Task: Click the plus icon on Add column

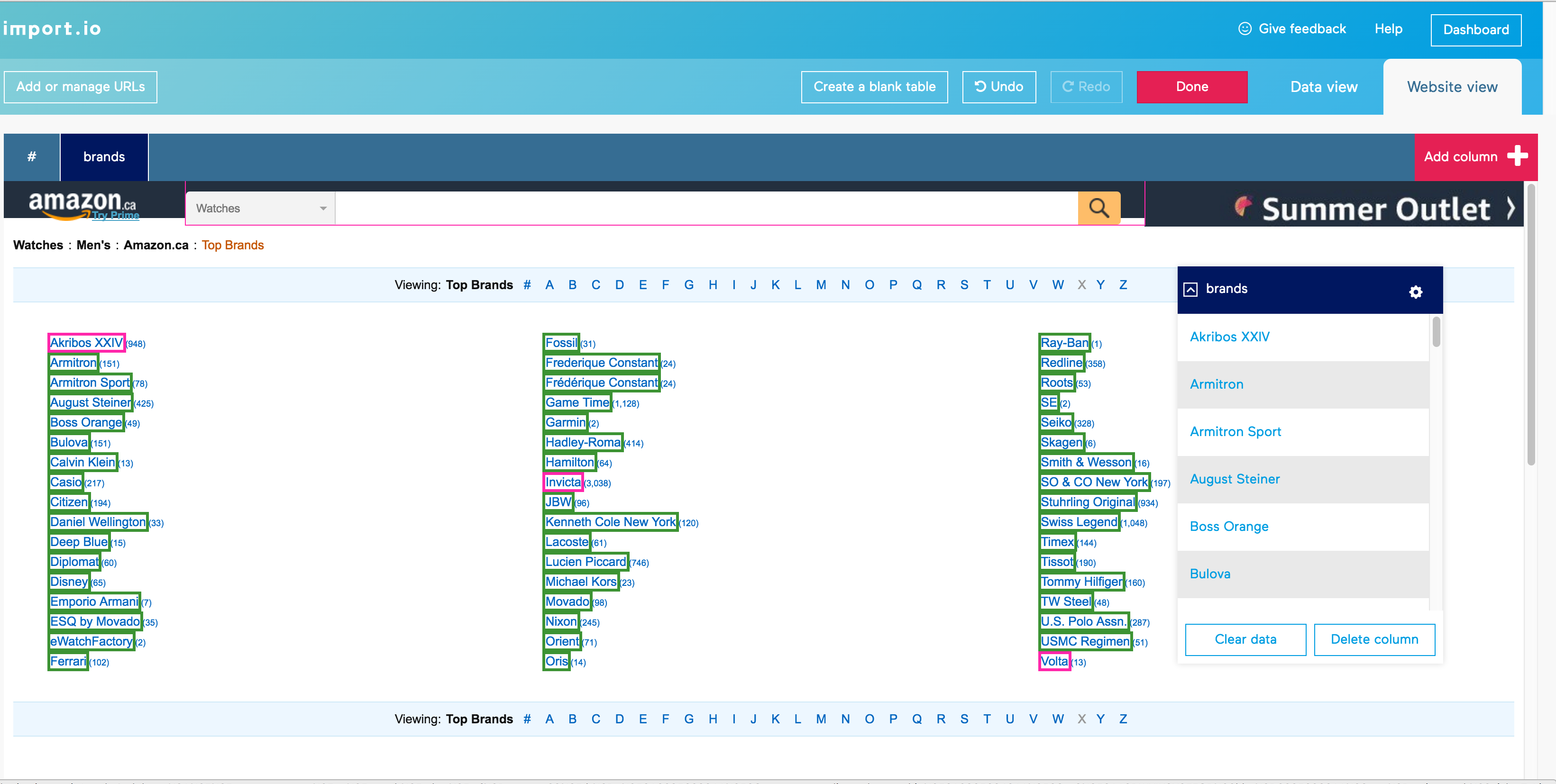Action: [1517, 156]
